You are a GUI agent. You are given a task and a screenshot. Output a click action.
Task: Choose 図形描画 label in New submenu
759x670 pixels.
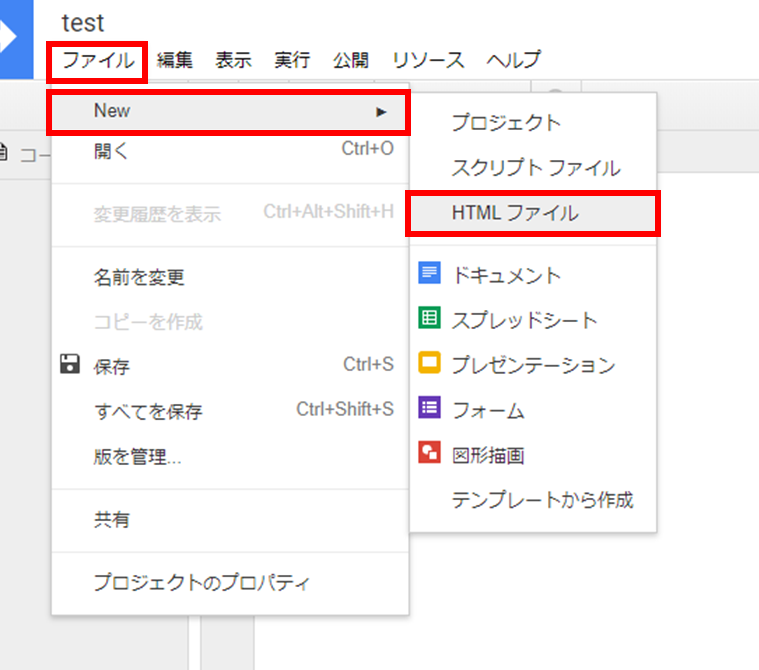click(x=488, y=455)
